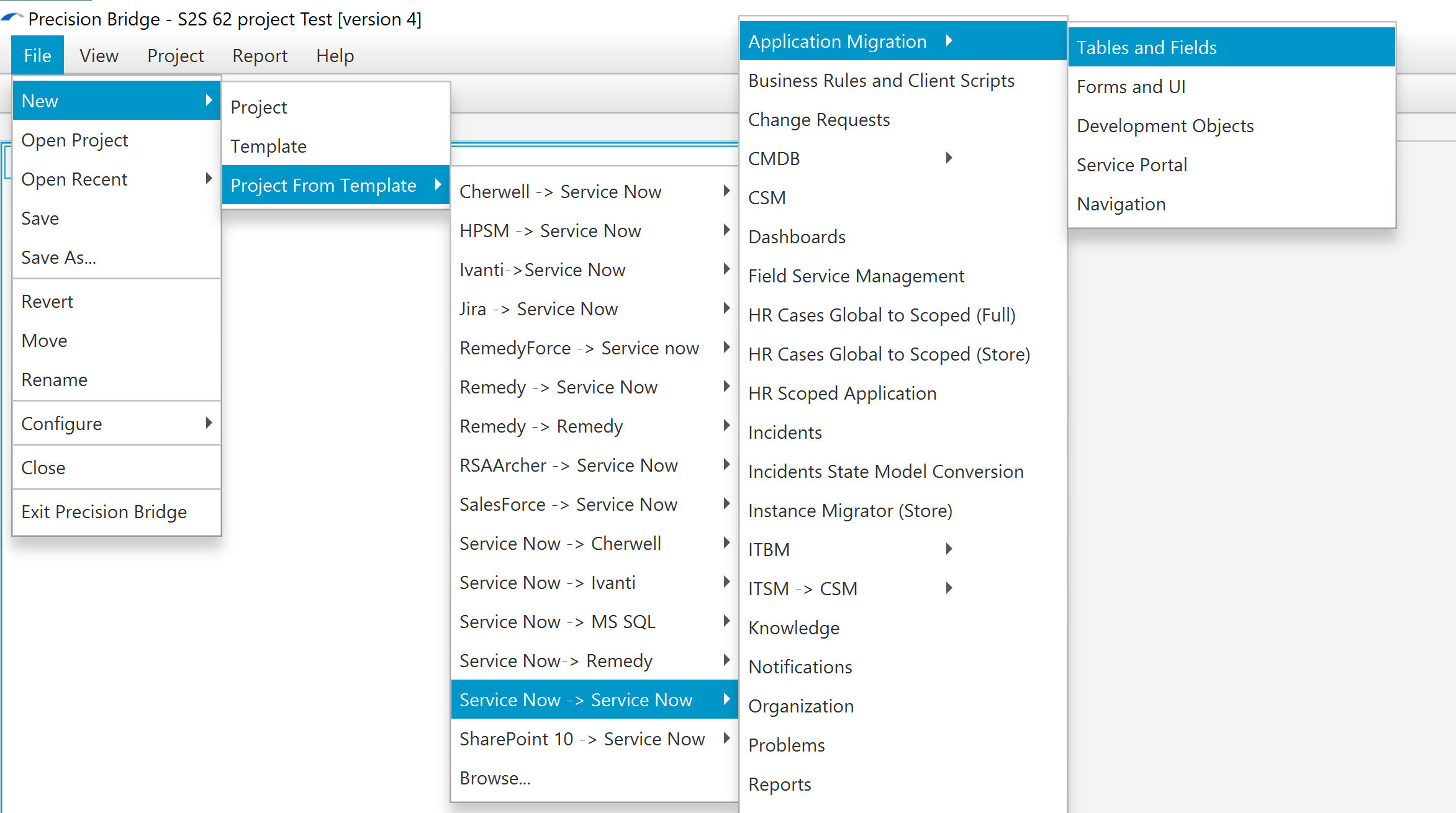Select Instance Migrator (Store) template
Image resolution: width=1456 pixels, height=813 pixels.
pyautogui.click(x=903, y=510)
